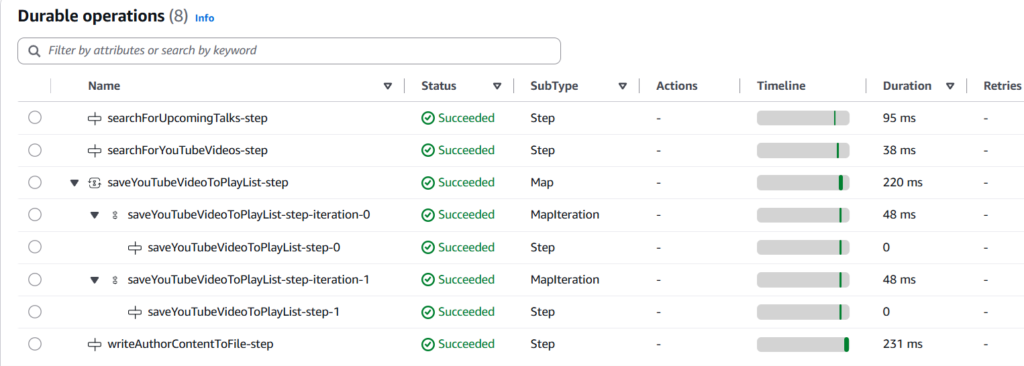Select radio button for saveYouTubeVideoToPlayList-step-iteration-0 row
Image resolution: width=1024 pixels, height=366 pixels.
(35, 214)
